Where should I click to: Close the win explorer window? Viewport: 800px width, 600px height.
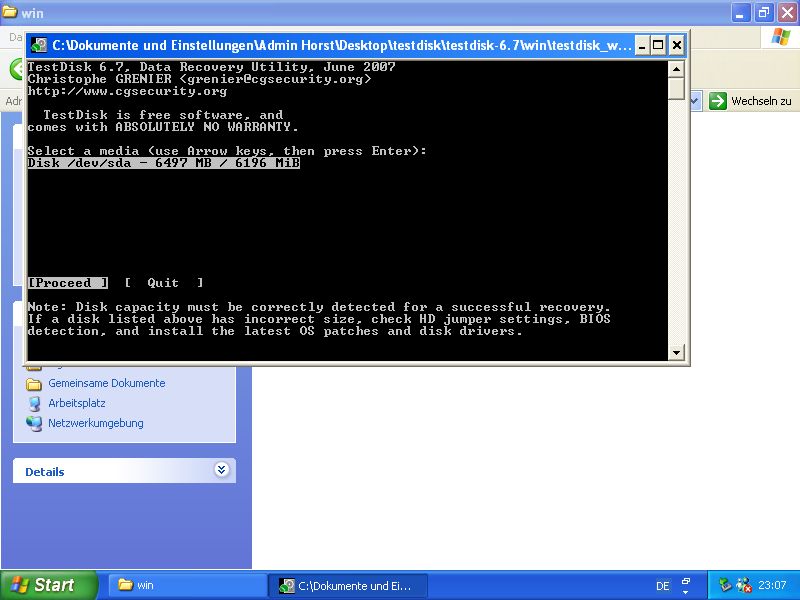point(787,13)
